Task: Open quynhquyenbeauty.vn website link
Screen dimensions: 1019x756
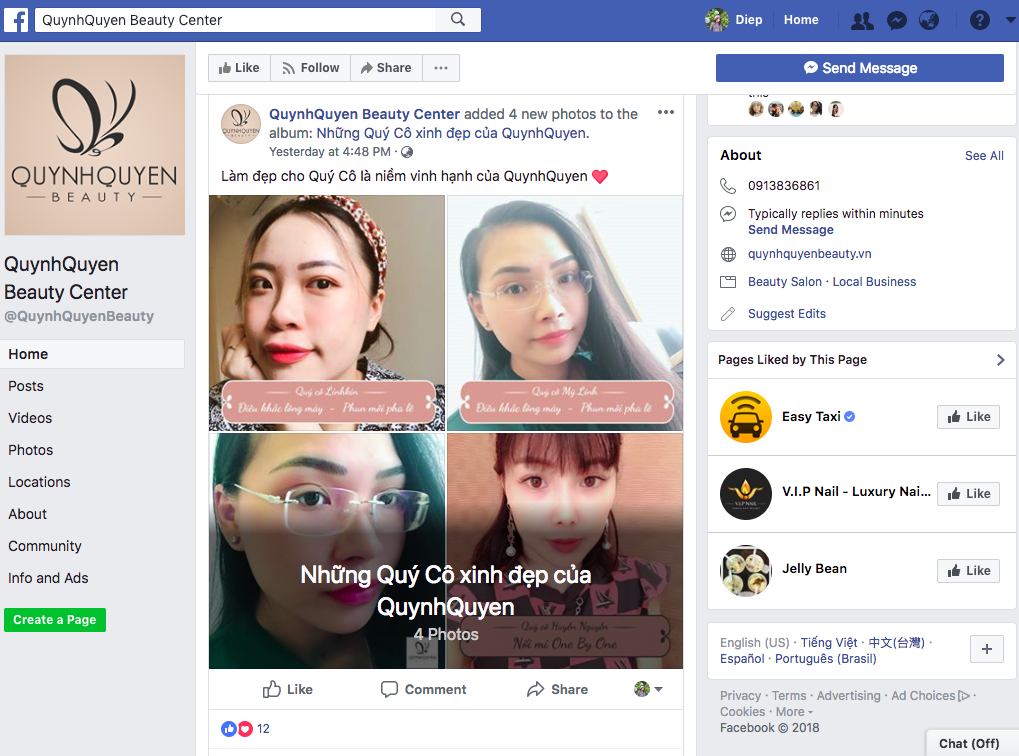Action: coord(810,254)
